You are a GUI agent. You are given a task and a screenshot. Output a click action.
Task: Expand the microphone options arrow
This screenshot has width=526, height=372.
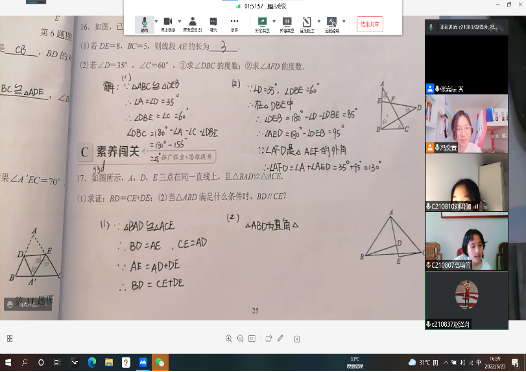tap(156, 21)
